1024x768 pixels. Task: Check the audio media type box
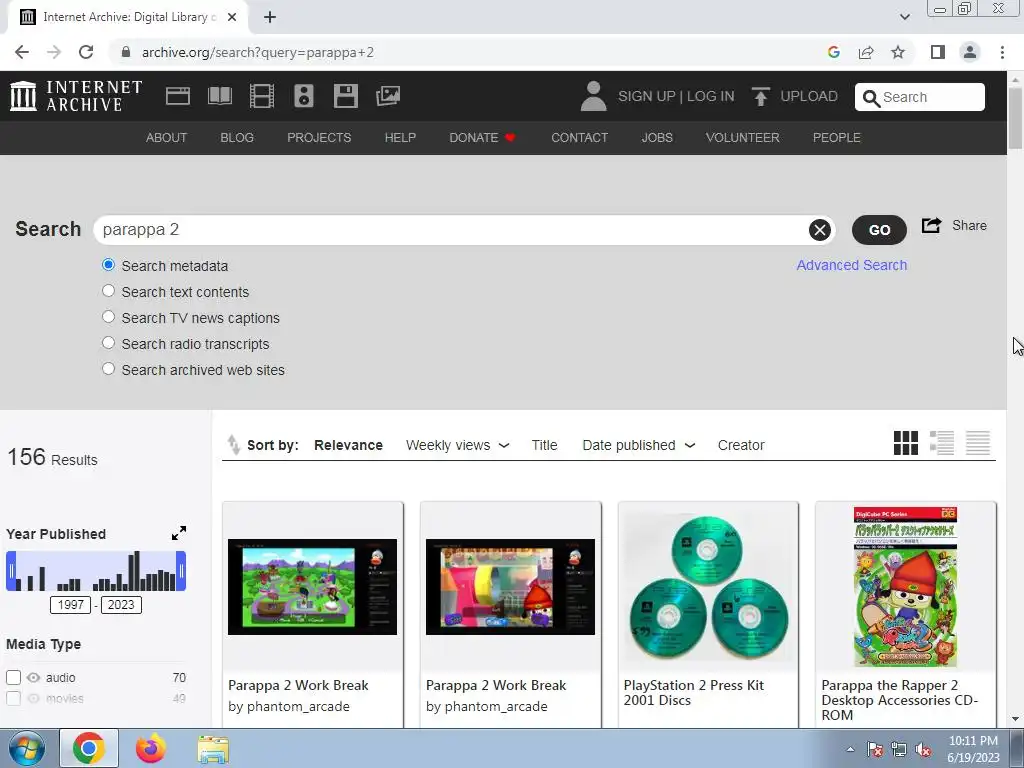tap(13, 677)
